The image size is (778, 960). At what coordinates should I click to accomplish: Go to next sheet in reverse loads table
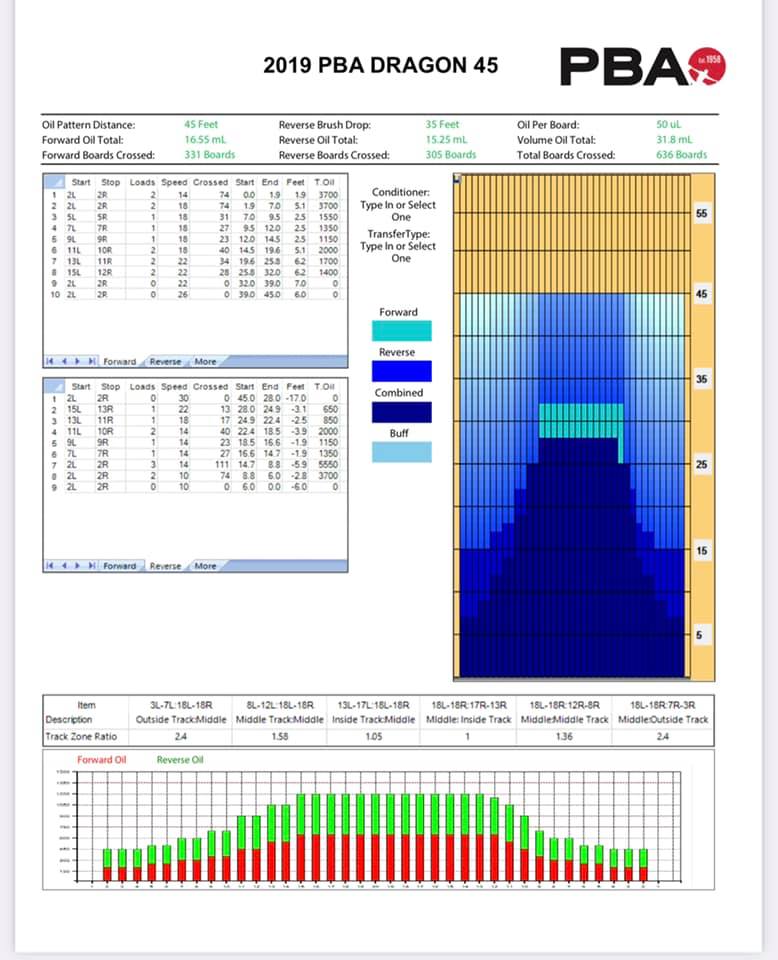click(x=77, y=566)
